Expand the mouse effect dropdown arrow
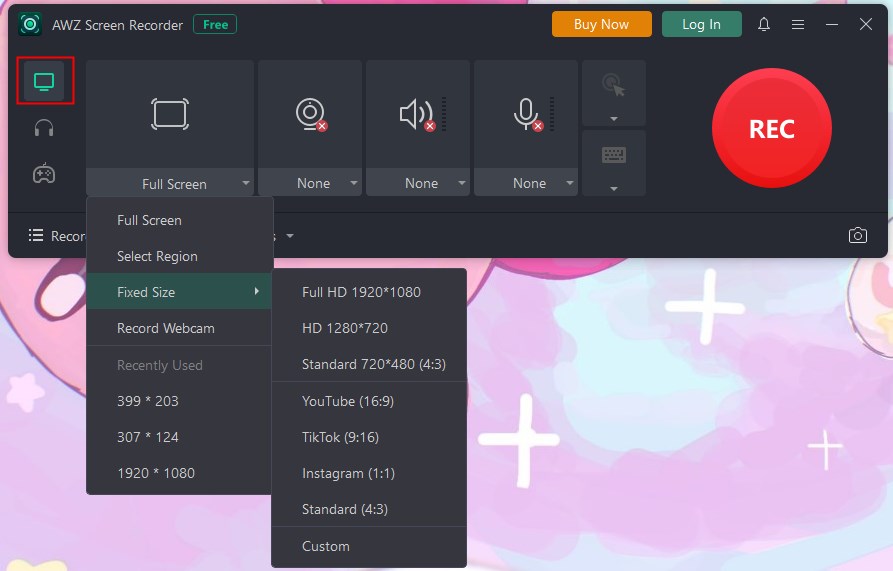Image resolution: width=893 pixels, height=571 pixels. (614, 119)
